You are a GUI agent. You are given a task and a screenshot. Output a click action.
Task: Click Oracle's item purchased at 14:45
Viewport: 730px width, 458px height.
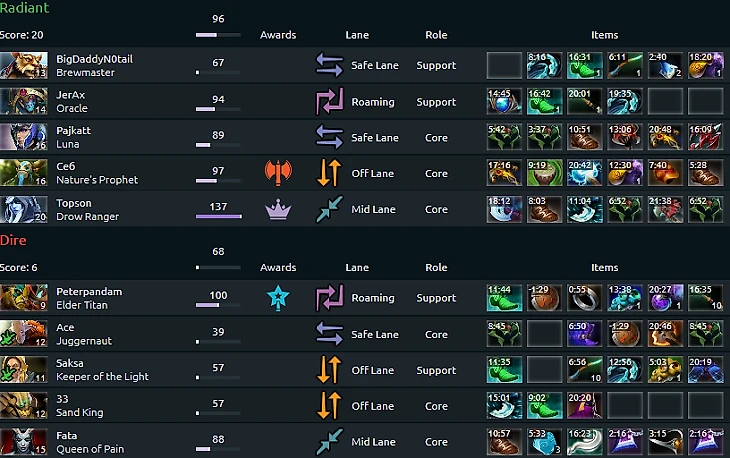point(504,101)
